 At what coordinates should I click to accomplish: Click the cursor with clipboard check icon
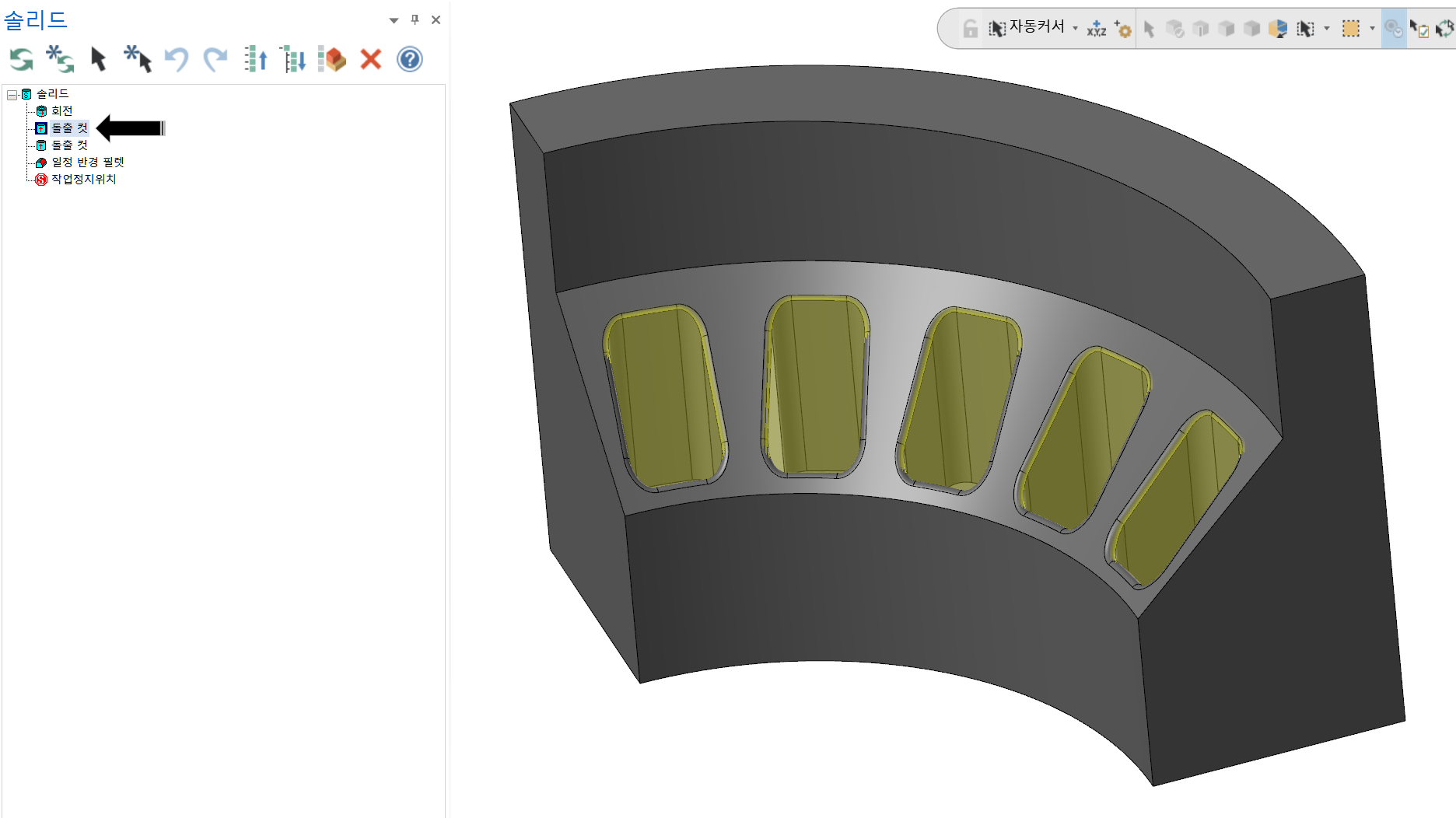[x=1419, y=29]
